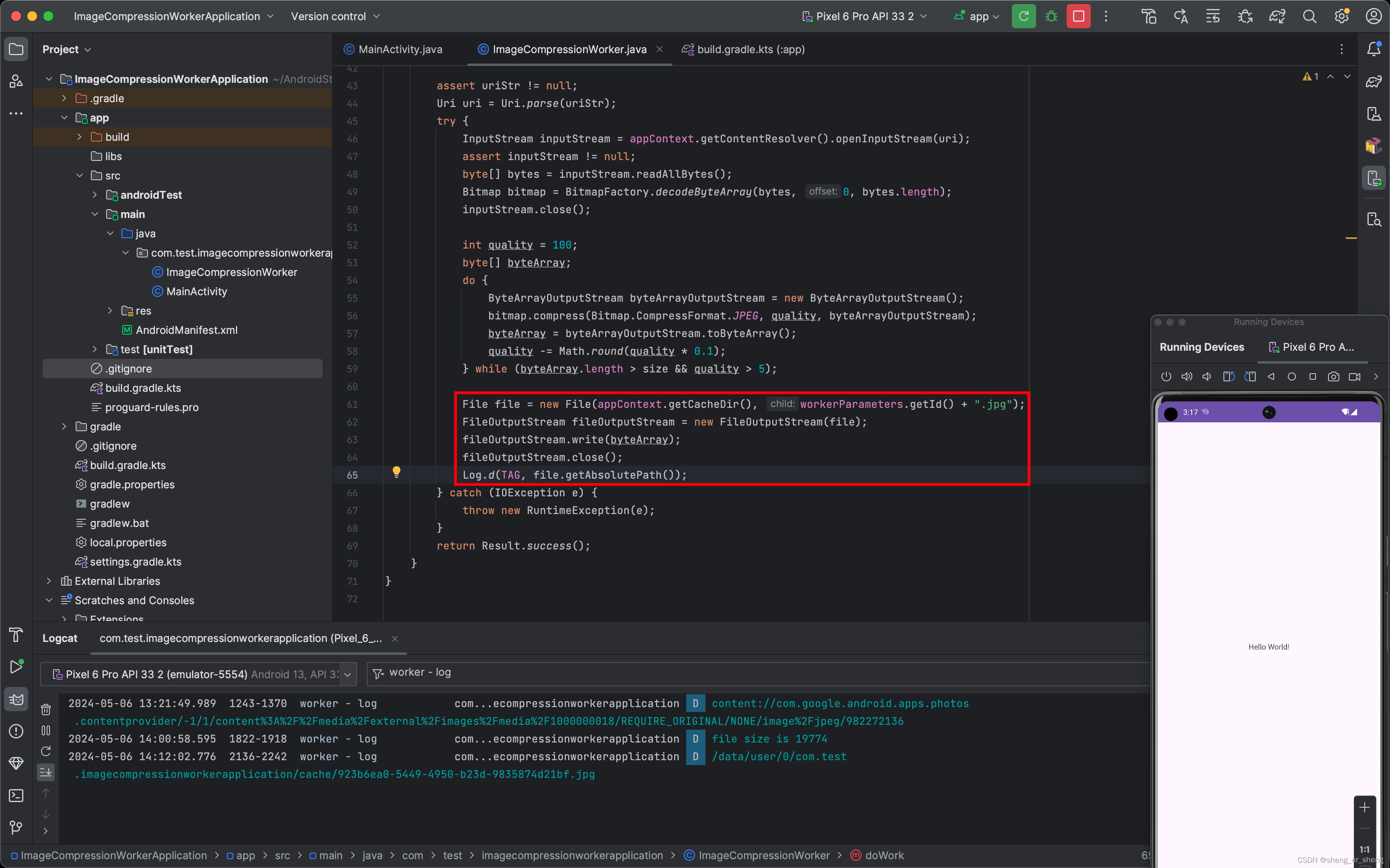Click the Debug app bug icon

1051,16
